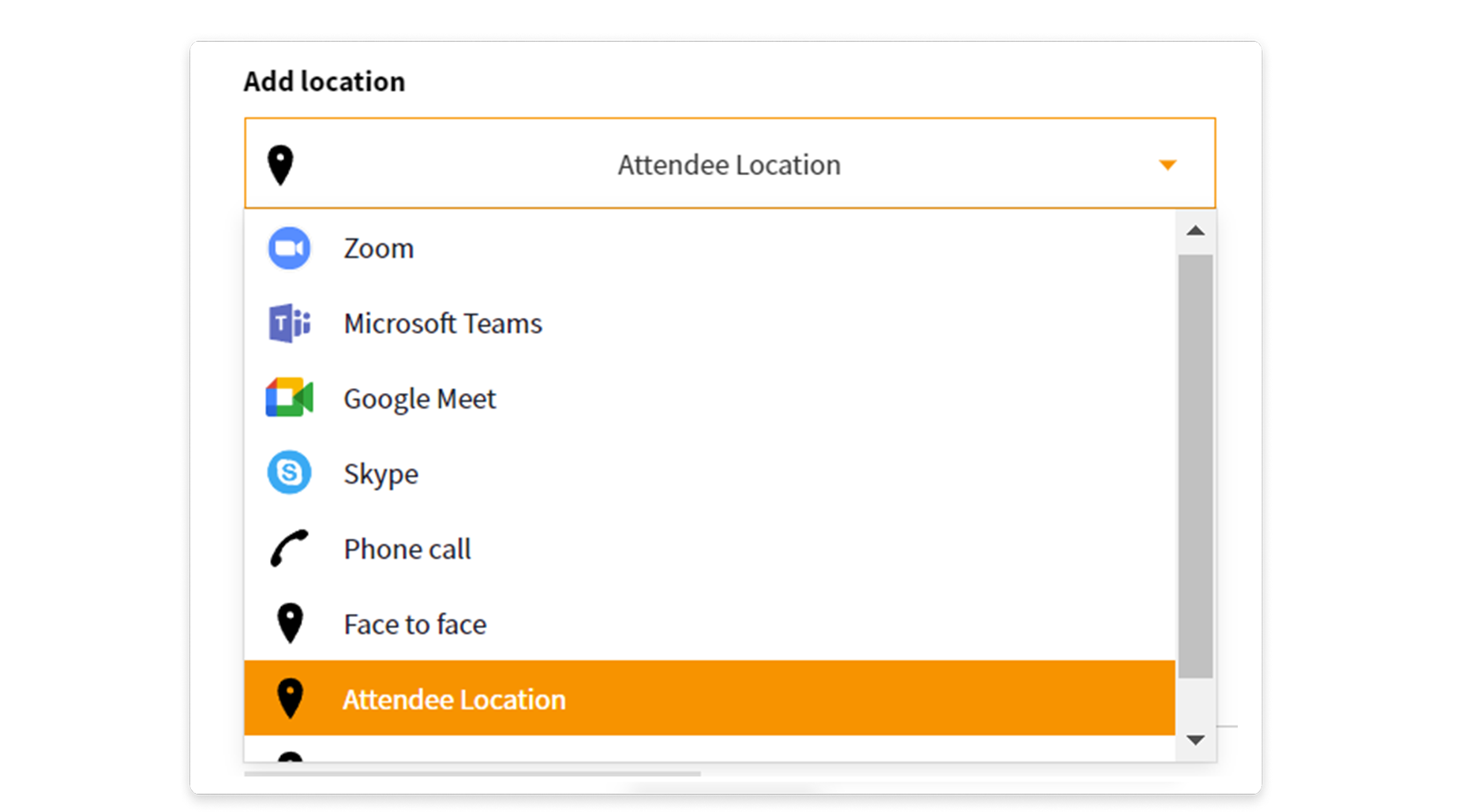The height and width of the screenshot is (812, 1473).
Task: Click the Face to face pin icon
Action: 290,623
